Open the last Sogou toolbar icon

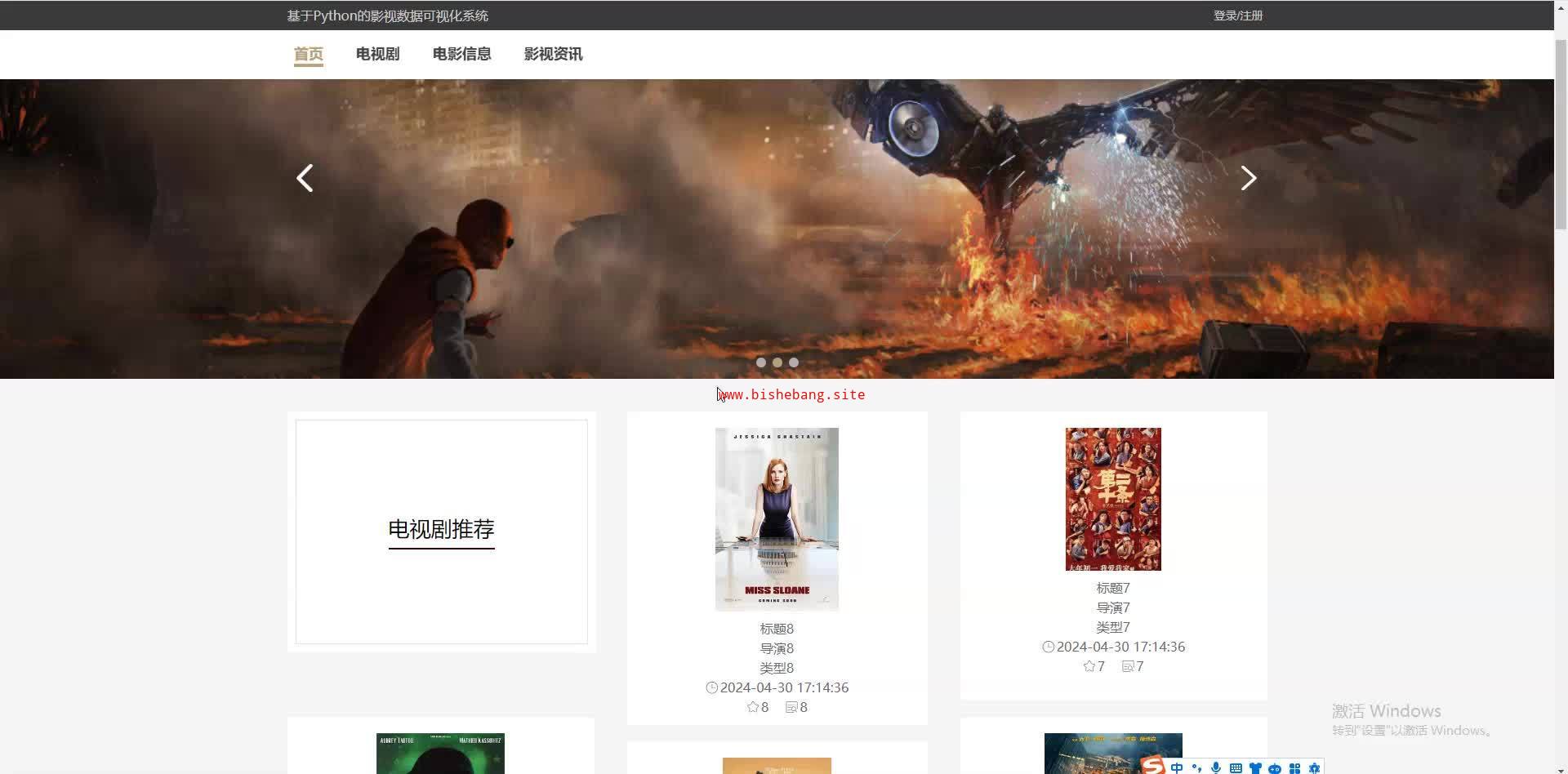click(1314, 767)
